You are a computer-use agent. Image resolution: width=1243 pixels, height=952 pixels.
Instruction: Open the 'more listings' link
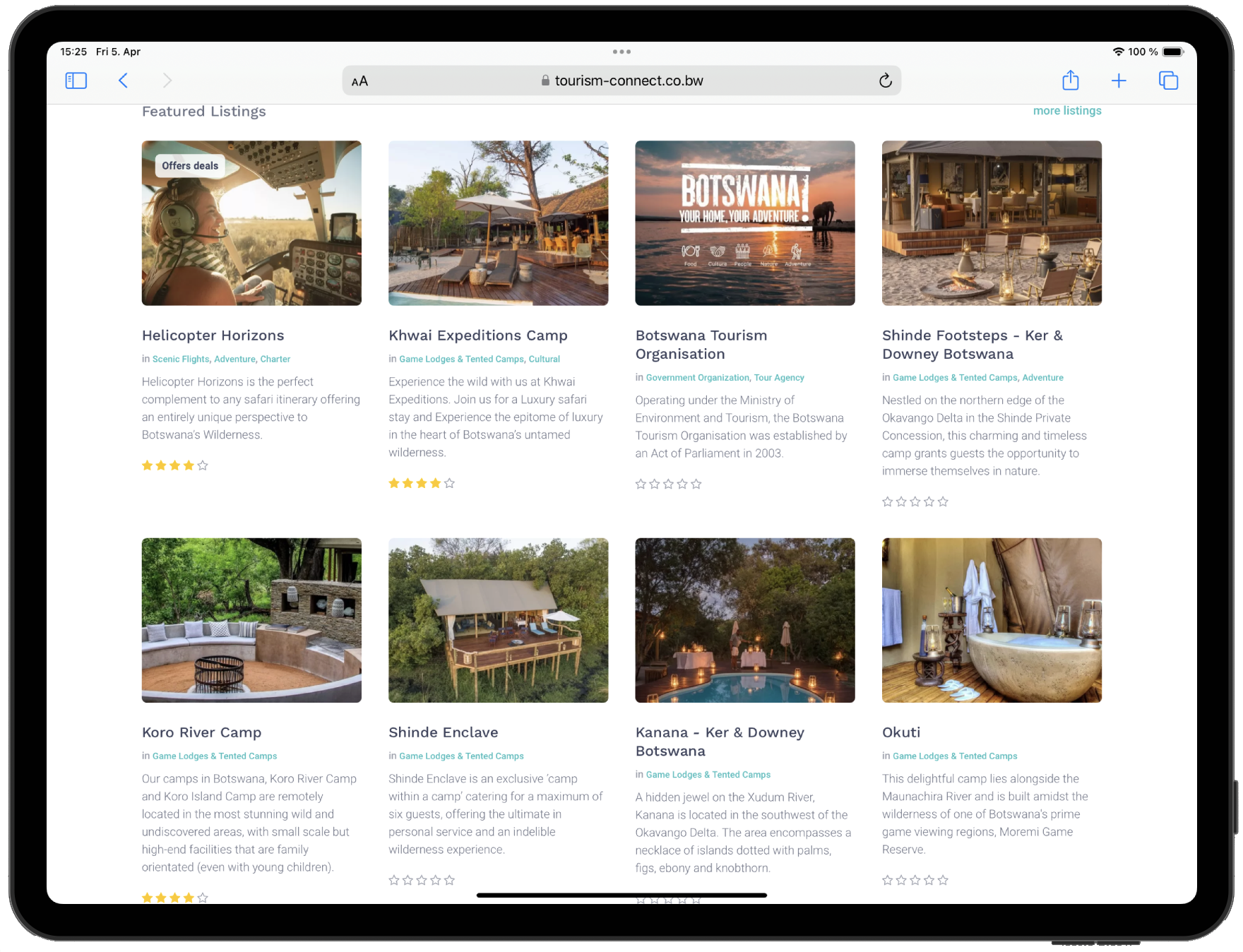coord(1067,110)
